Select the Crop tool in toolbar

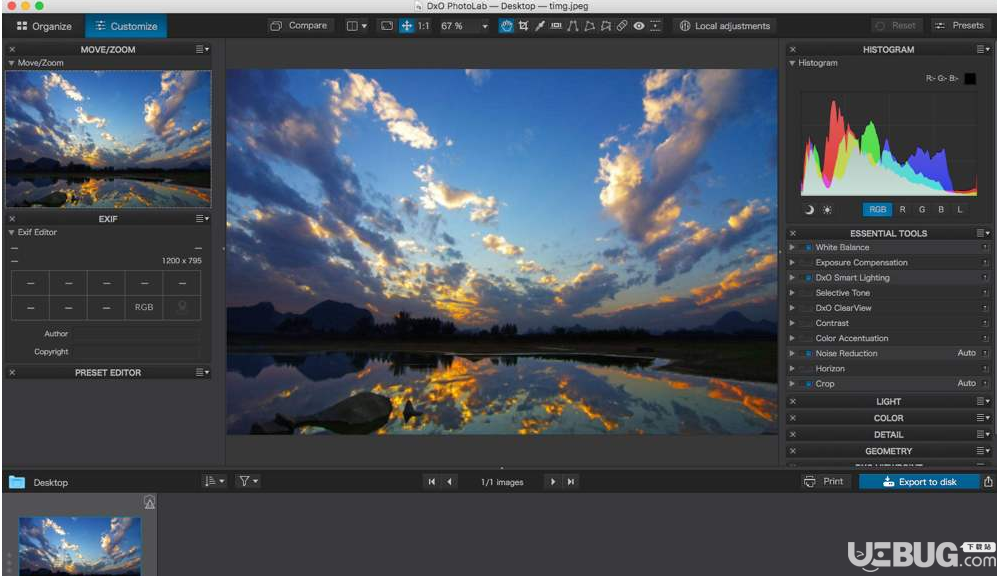pos(523,26)
